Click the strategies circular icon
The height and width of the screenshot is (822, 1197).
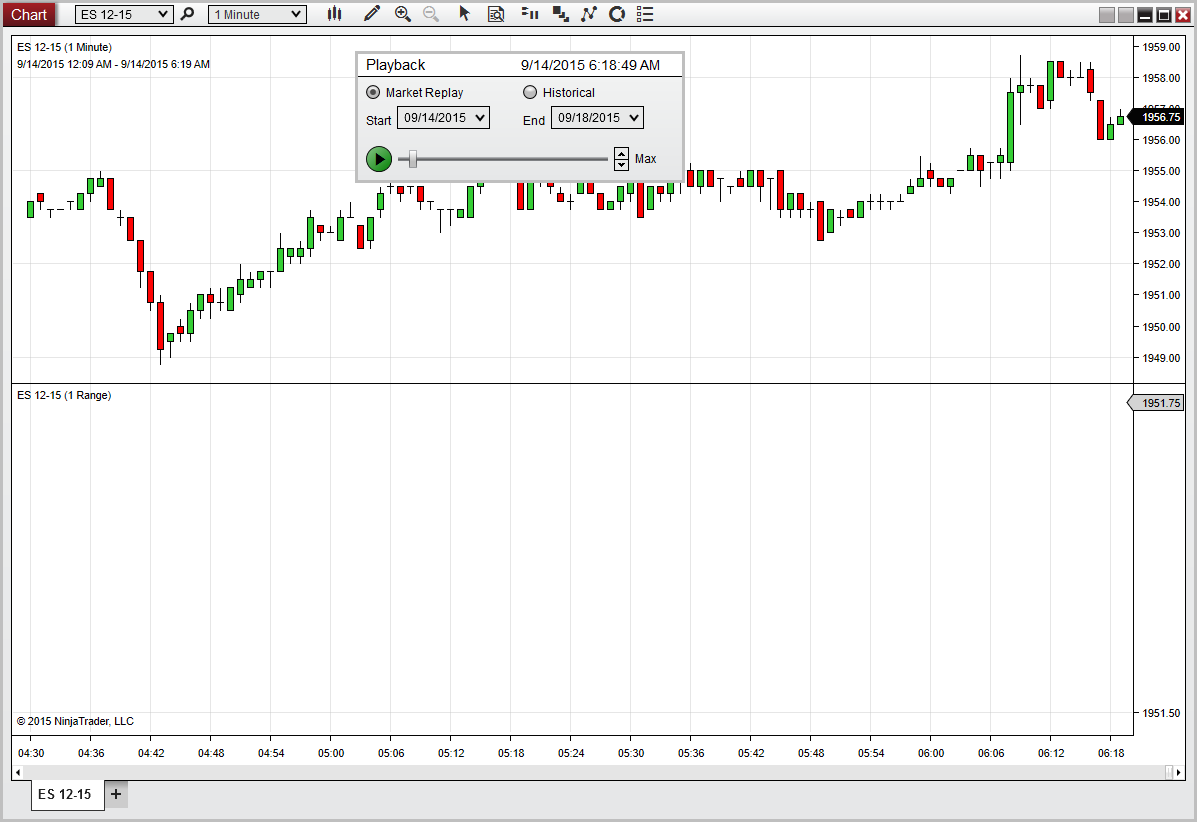click(x=617, y=14)
